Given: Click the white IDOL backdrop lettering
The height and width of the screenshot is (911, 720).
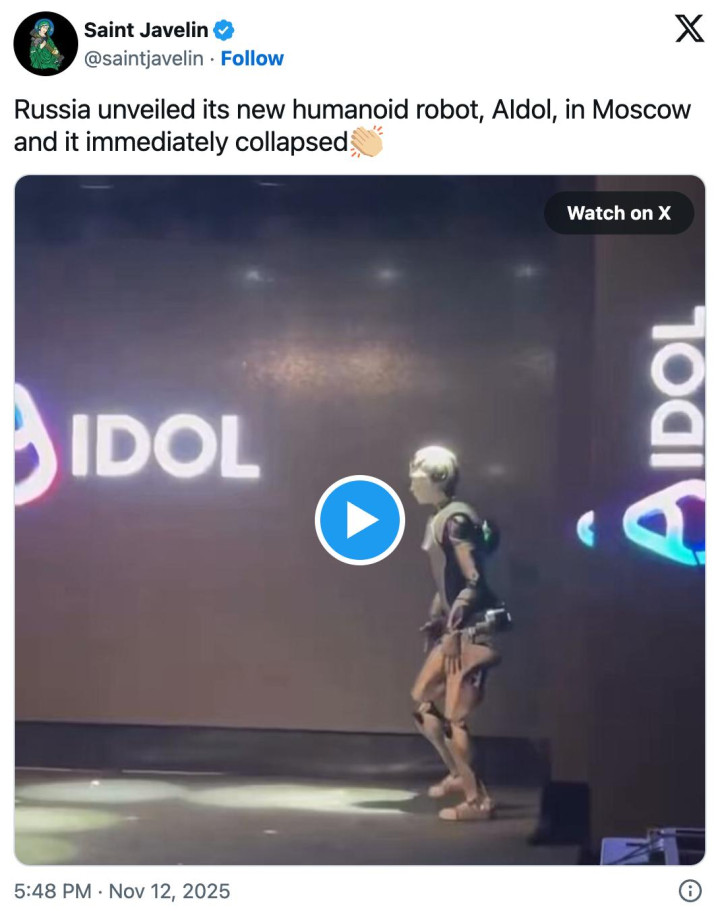Looking at the screenshot, I should tap(166, 446).
